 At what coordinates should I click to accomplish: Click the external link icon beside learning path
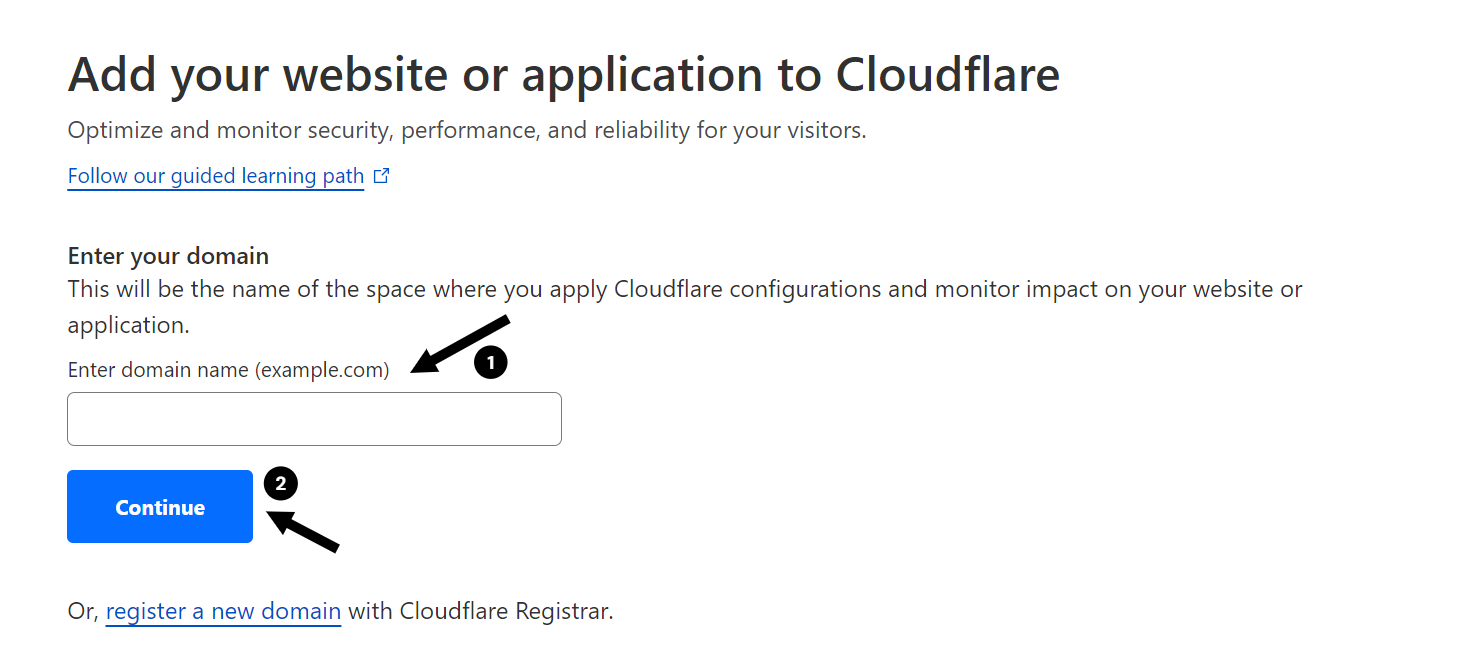[x=381, y=176]
